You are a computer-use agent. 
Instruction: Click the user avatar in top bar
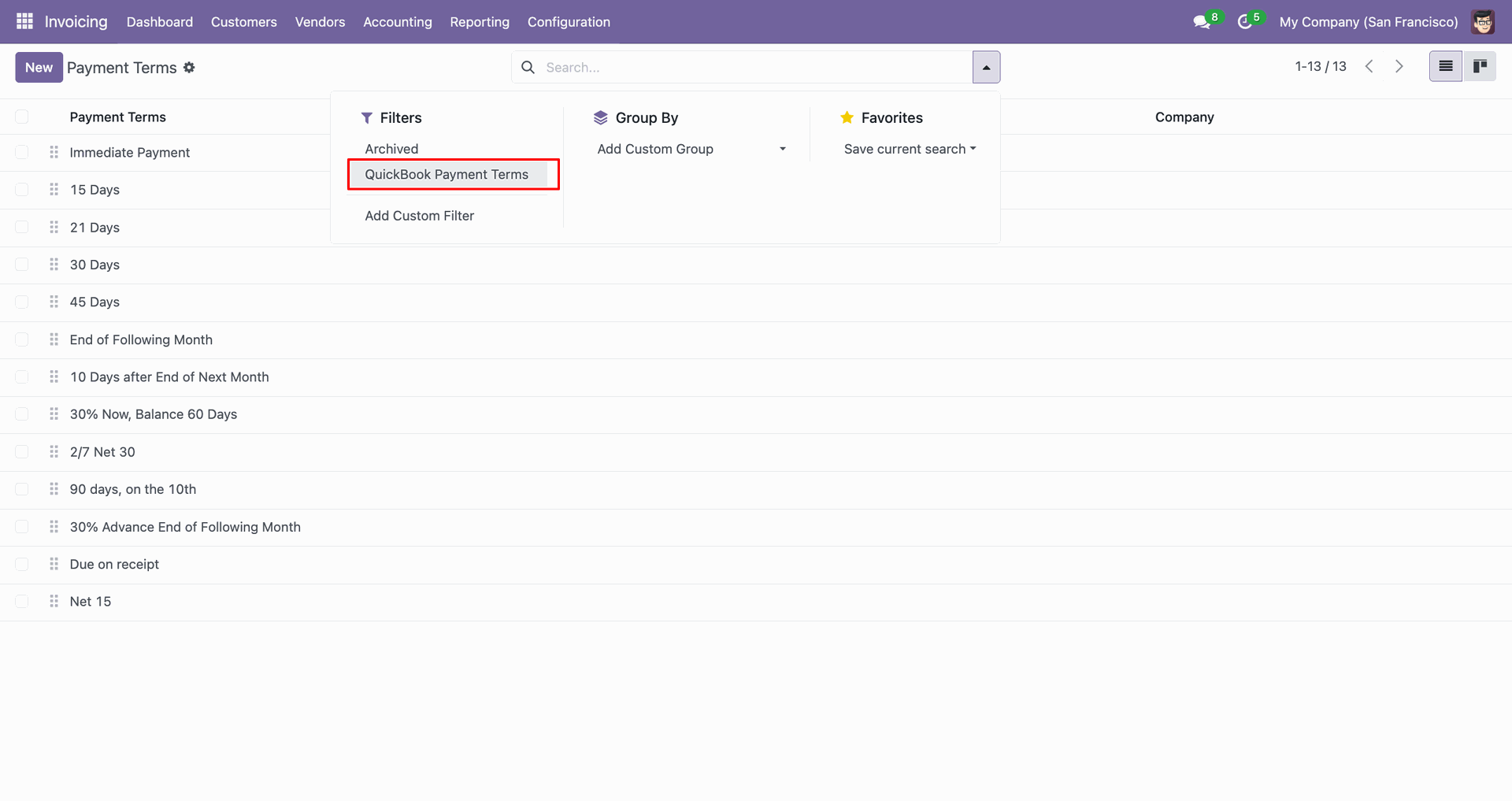tap(1483, 22)
